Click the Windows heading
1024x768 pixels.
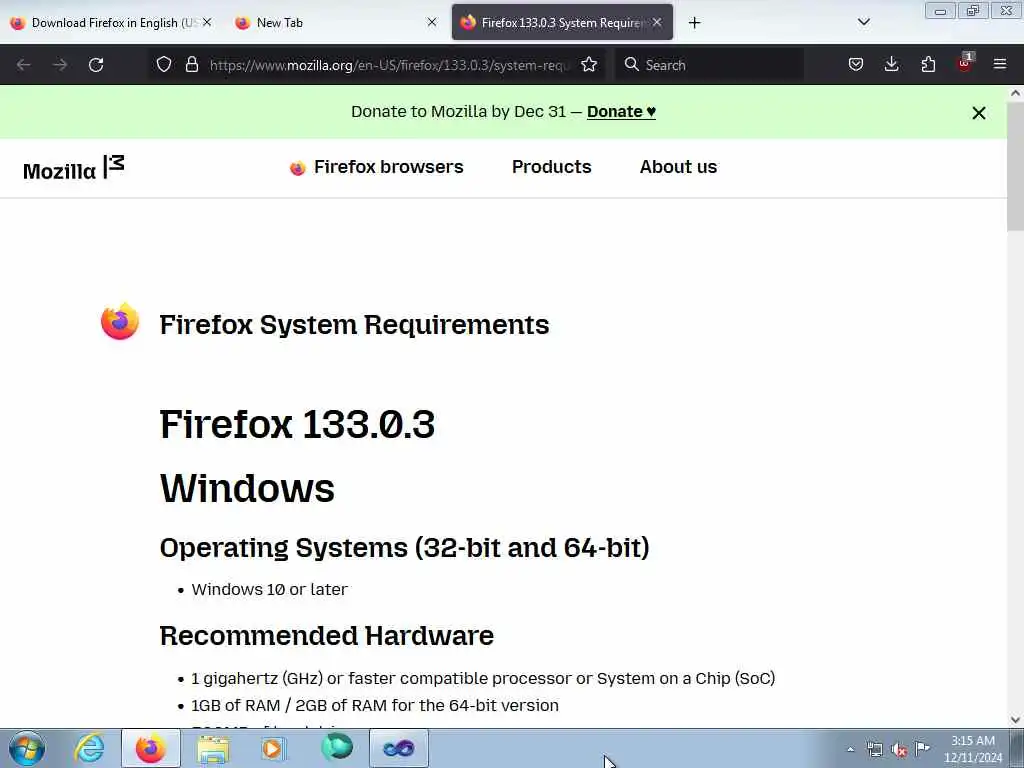247,488
